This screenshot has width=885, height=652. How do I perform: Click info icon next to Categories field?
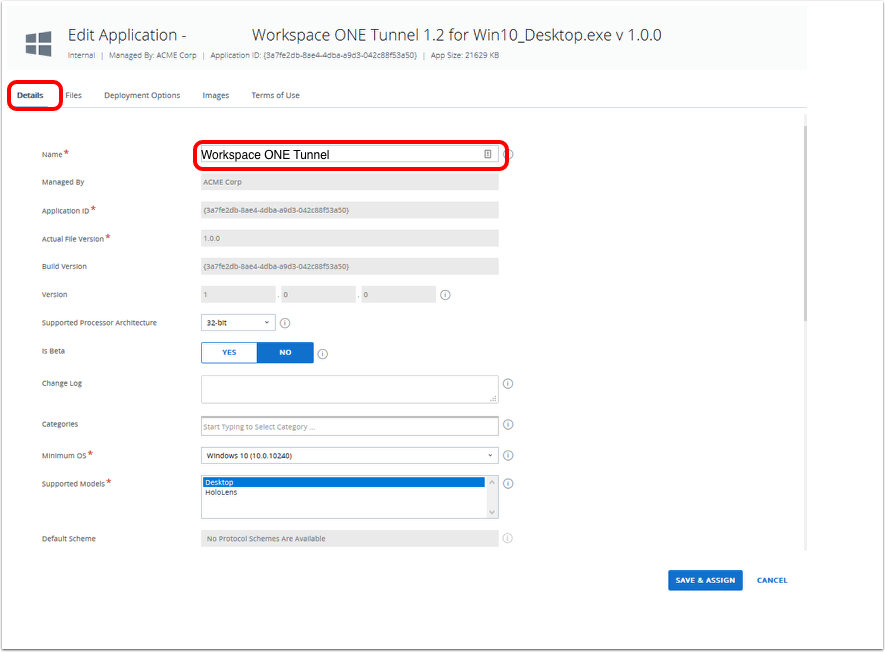pyautogui.click(x=508, y=425)
